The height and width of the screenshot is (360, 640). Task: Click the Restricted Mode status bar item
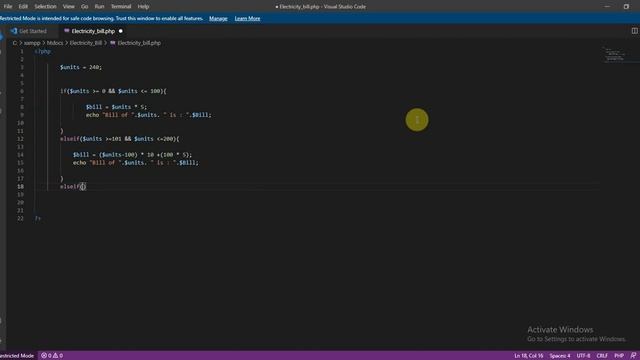[17, 356]
